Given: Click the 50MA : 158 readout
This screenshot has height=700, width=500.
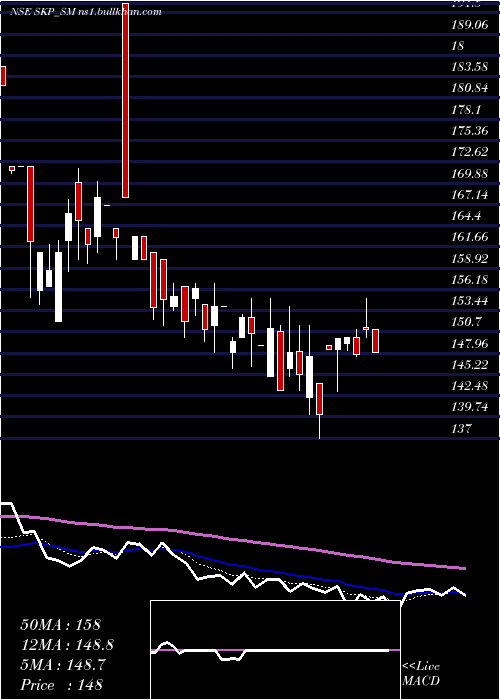Looking at the screenshot, I should (61, 625).
